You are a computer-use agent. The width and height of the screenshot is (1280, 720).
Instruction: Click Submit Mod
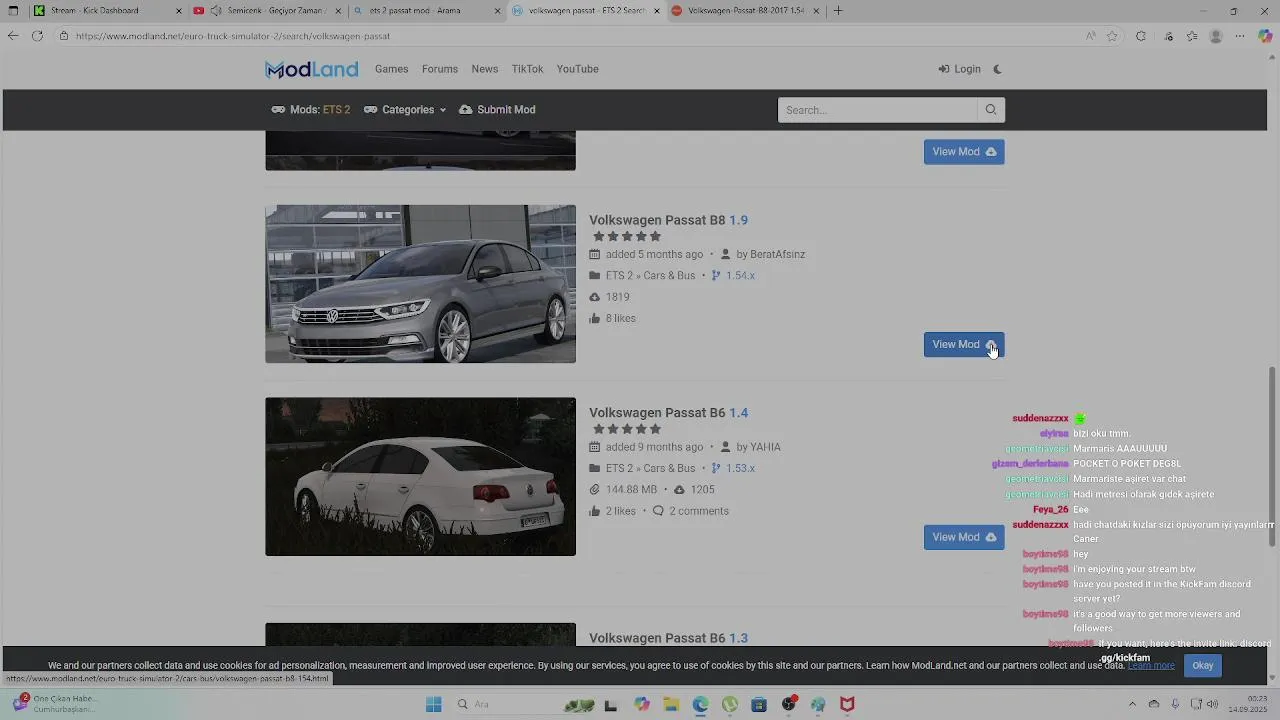click(497, 110)
